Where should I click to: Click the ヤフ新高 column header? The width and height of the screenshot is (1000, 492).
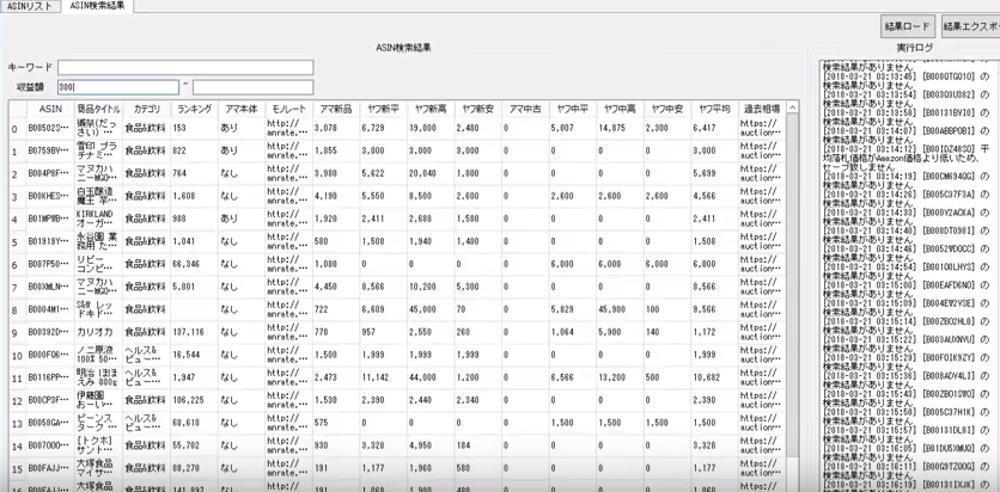tap(430, 108)
